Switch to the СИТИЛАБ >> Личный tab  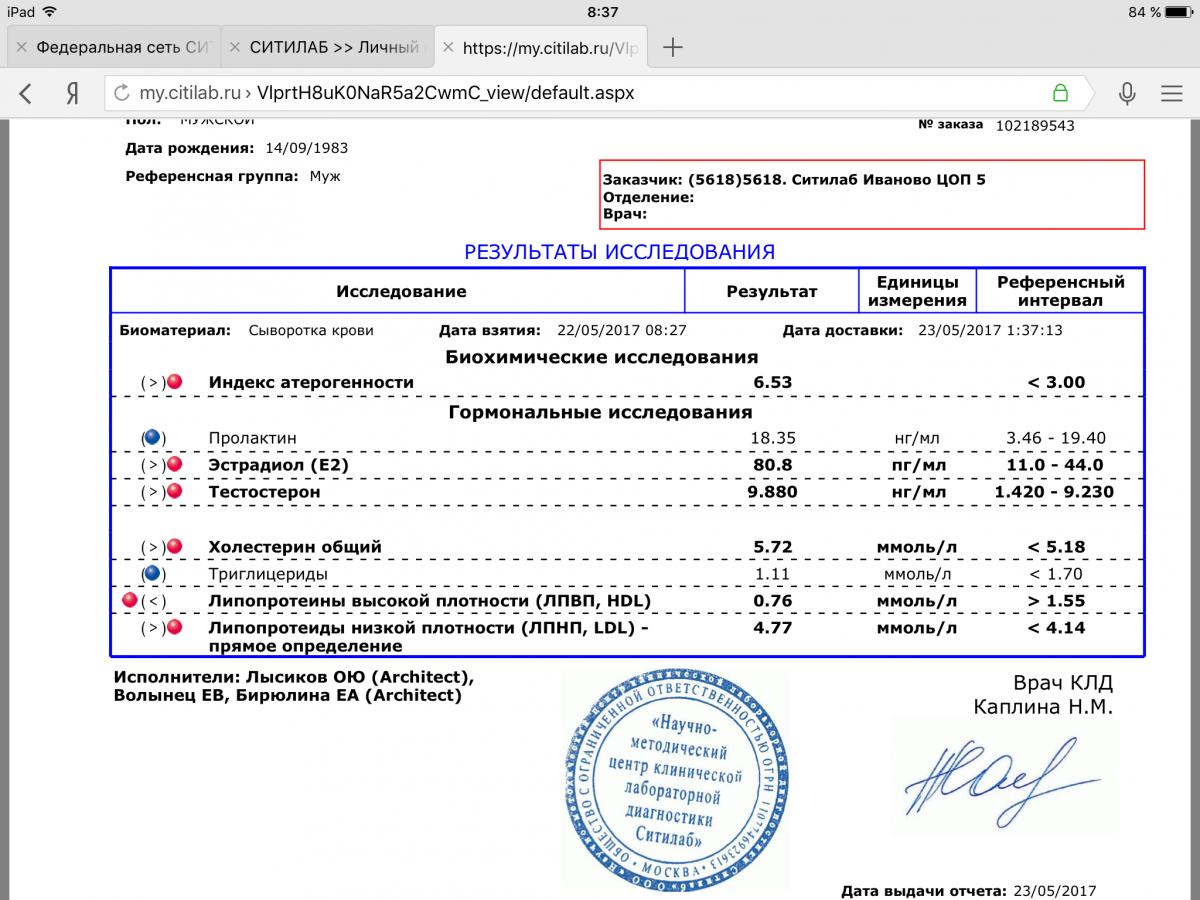click(335, 47)
